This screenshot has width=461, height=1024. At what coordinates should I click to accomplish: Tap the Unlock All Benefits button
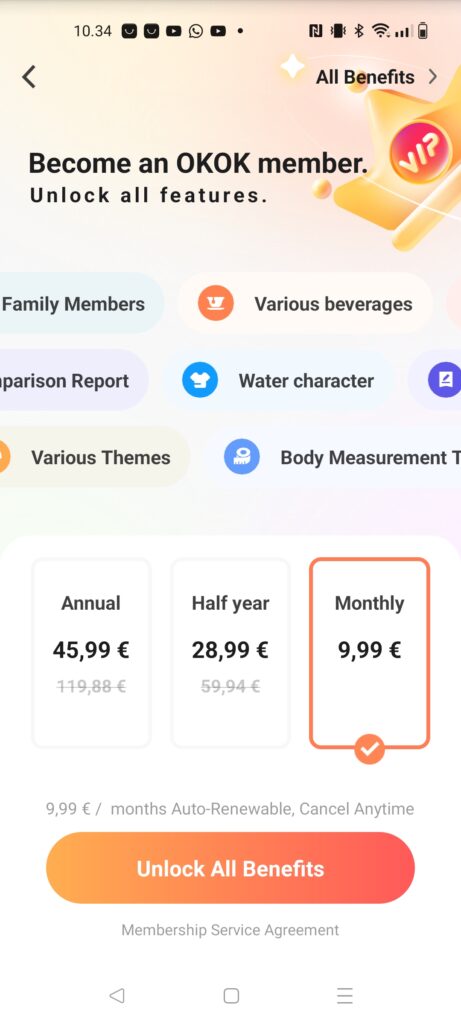(230, 868)
